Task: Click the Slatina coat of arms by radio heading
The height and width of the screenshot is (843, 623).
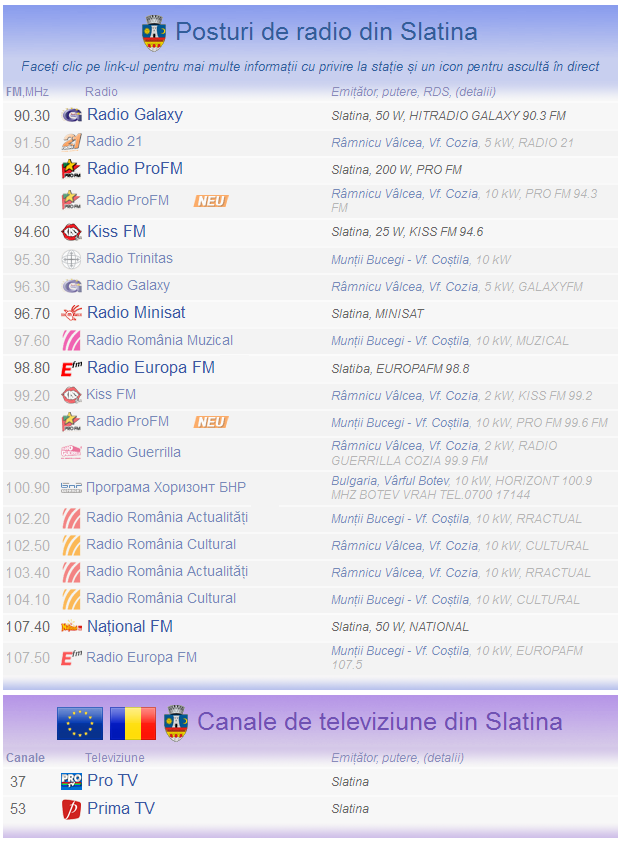Action: point(154,33)
